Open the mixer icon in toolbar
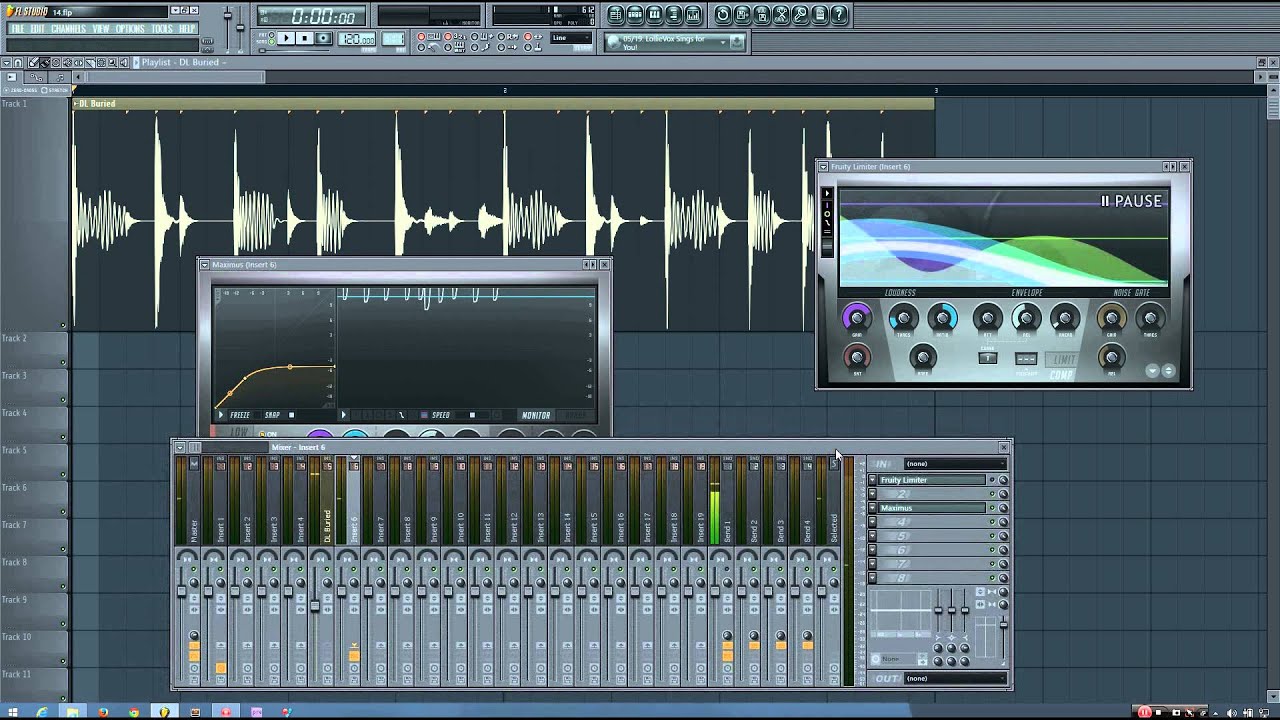This screenshot has width=1280, height=720. point(693,15)
